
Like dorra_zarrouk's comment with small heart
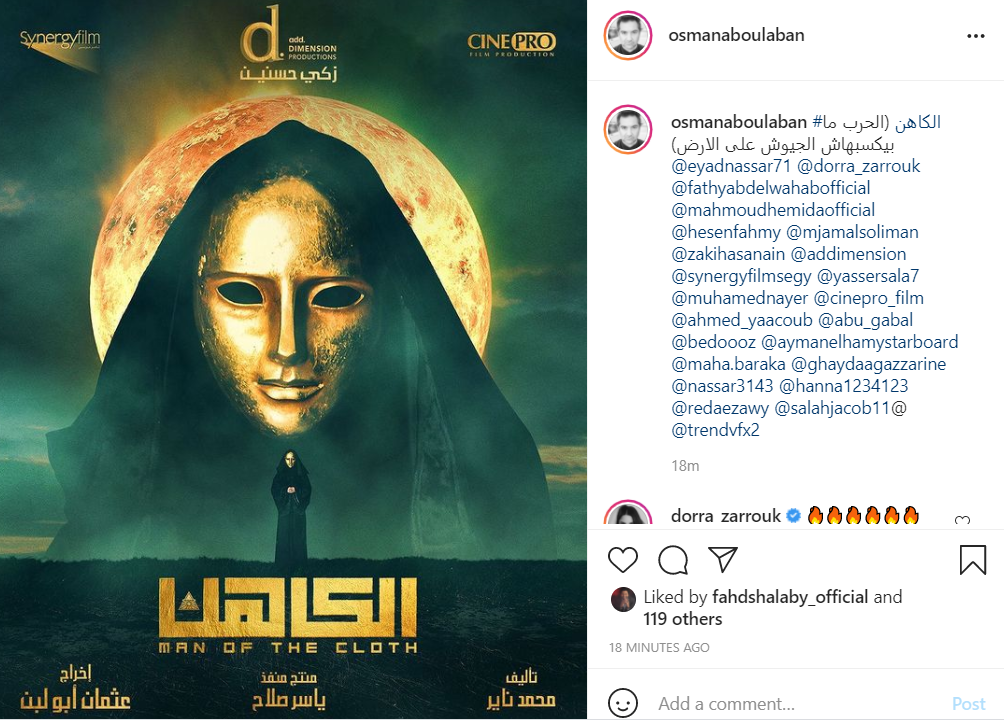[962, 520]
